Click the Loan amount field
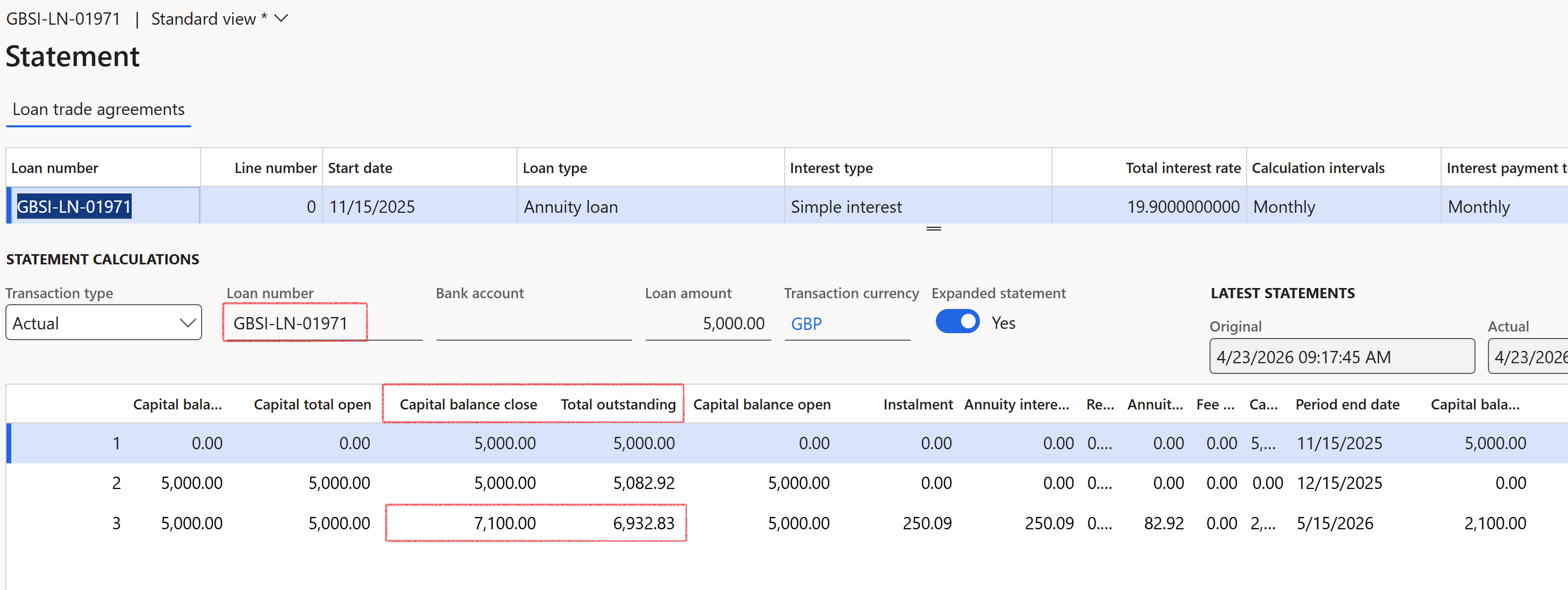Viewport: 1568px width, 590px height. coord(708,323)
